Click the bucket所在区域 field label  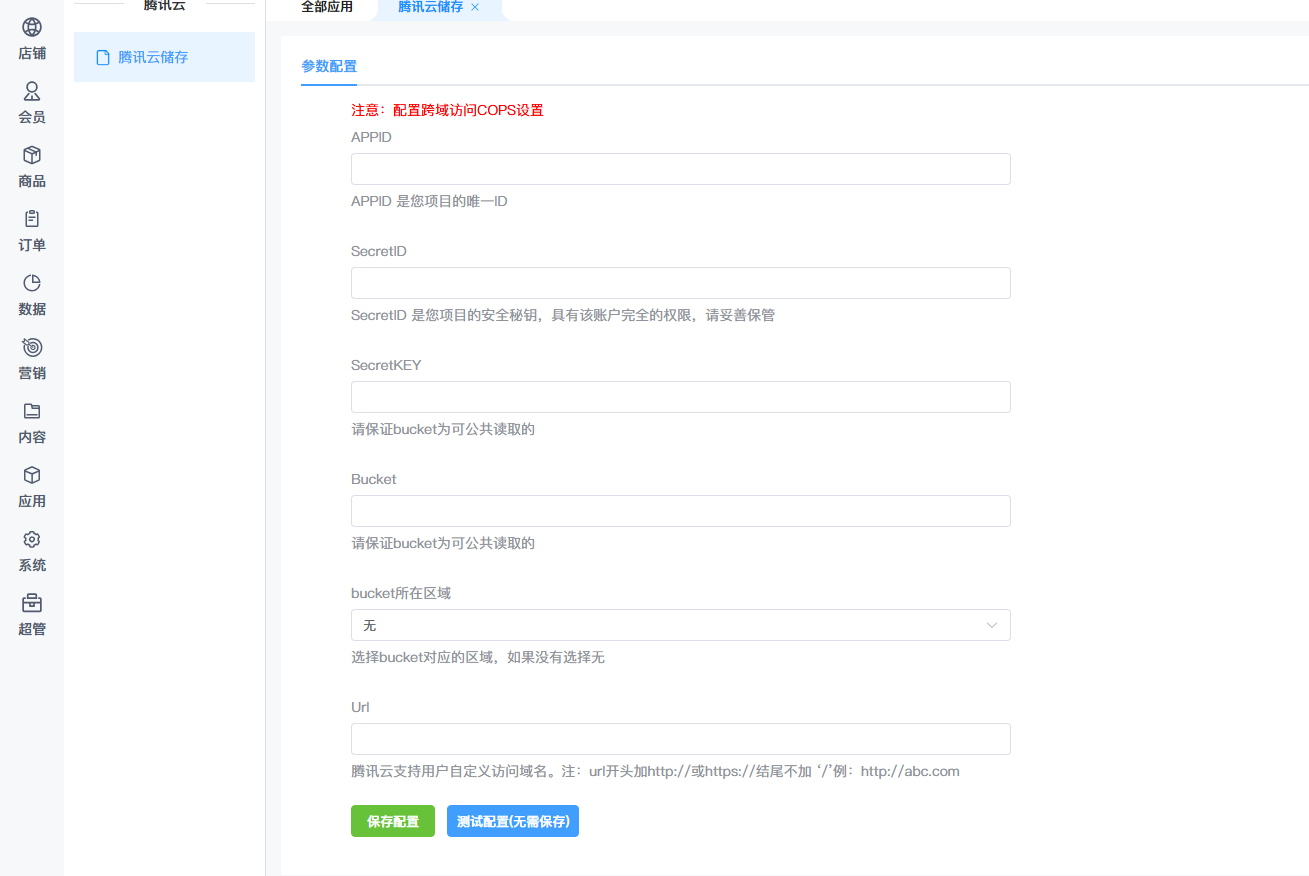[x=401, y=593]
